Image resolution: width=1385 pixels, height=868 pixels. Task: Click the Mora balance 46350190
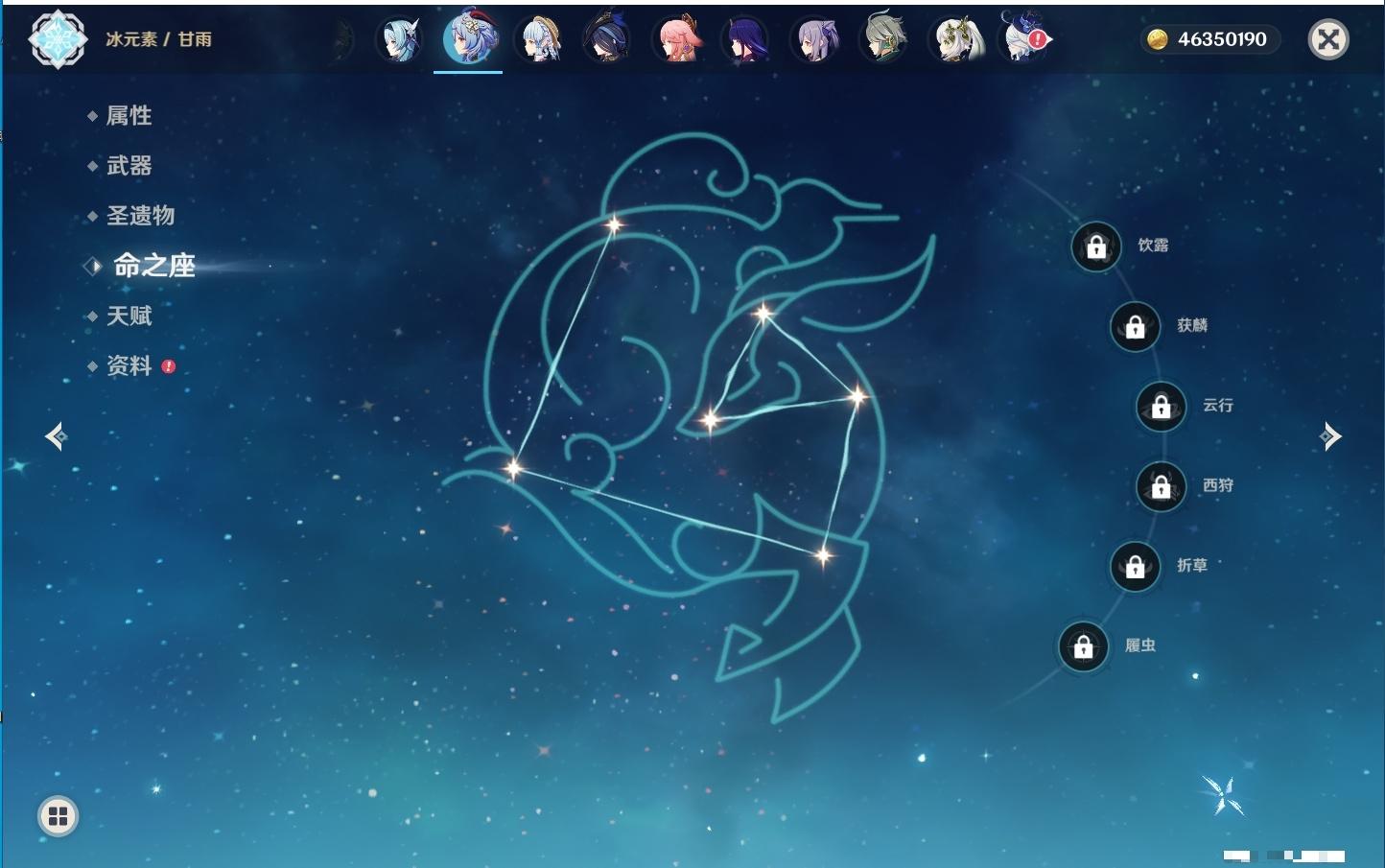tap(1210, 39)
